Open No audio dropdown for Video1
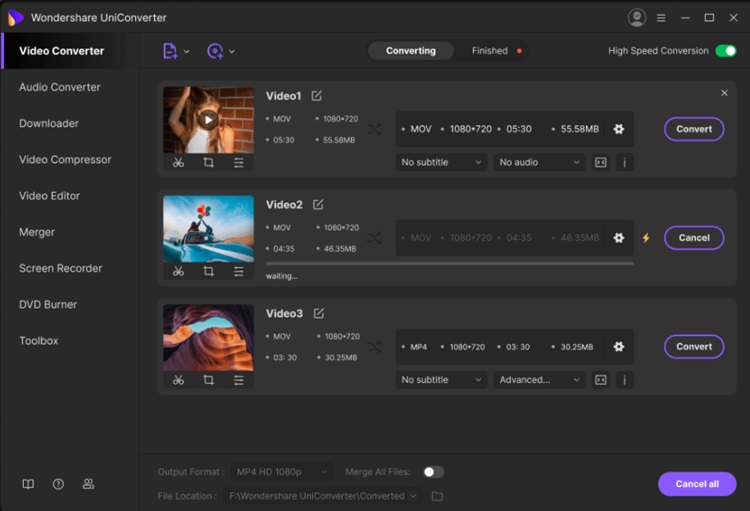Image resolution: width=750 pixels, height=511 pixels. point(539,162)
